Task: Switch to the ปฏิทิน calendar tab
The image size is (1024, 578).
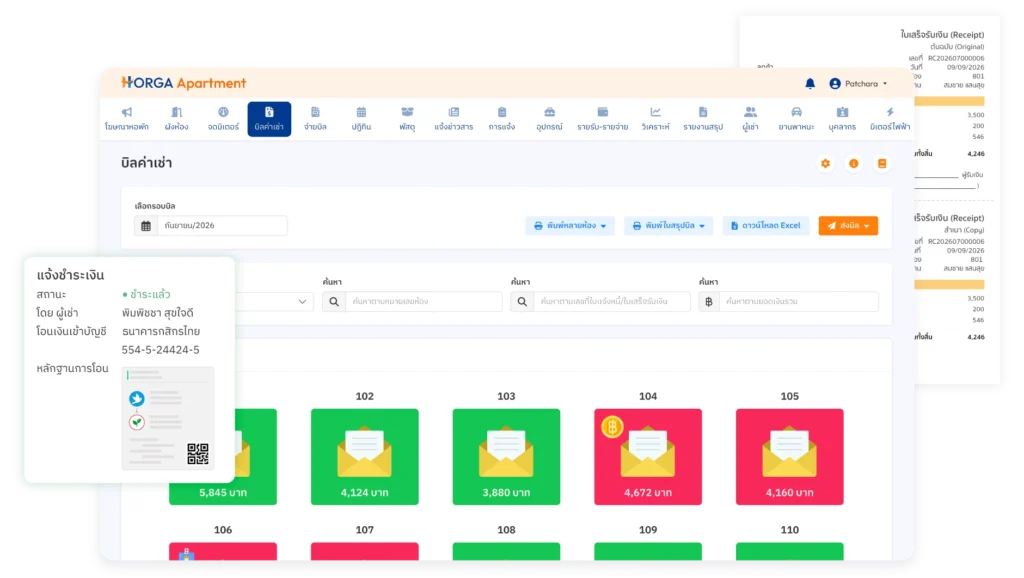Action: coord(361,119)
